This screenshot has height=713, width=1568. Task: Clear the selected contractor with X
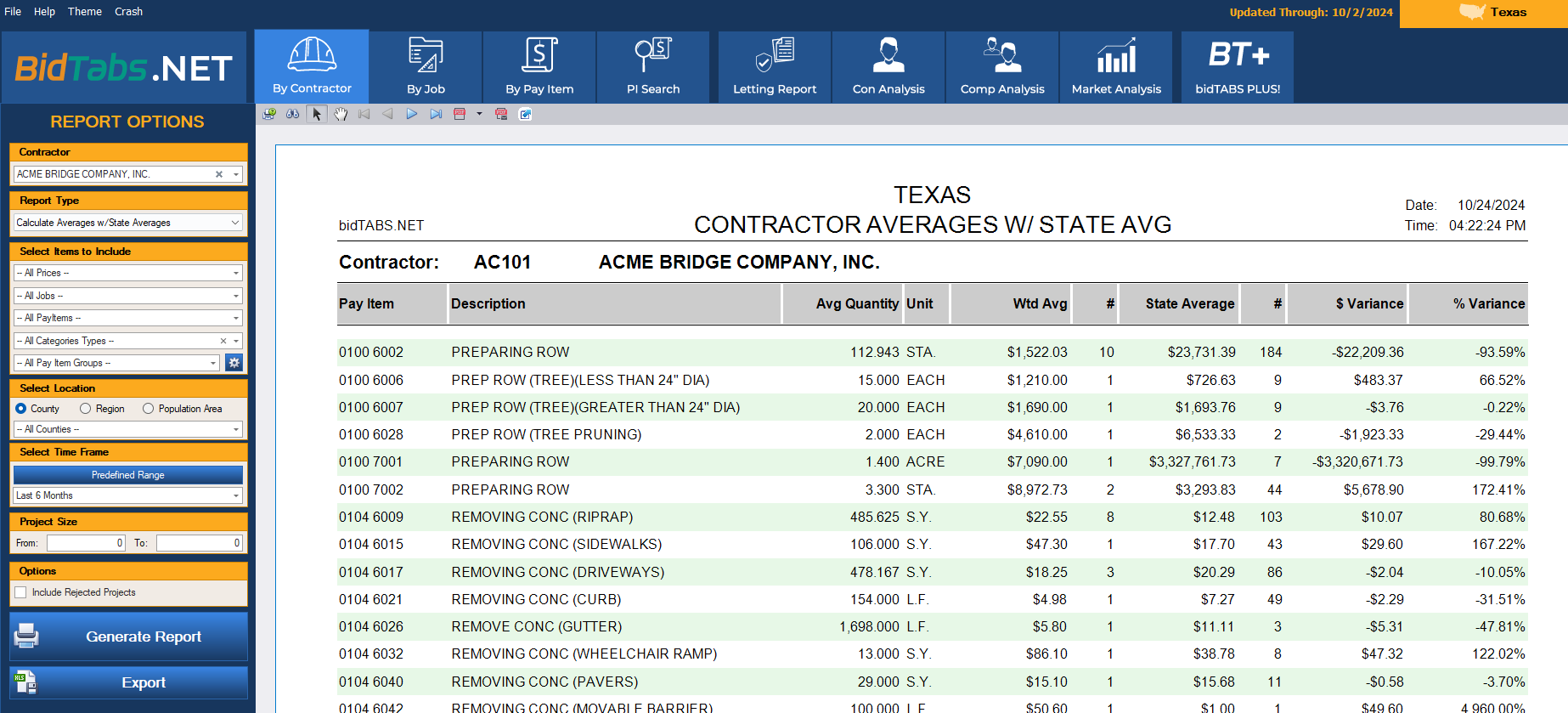click(x=219, y=174)
